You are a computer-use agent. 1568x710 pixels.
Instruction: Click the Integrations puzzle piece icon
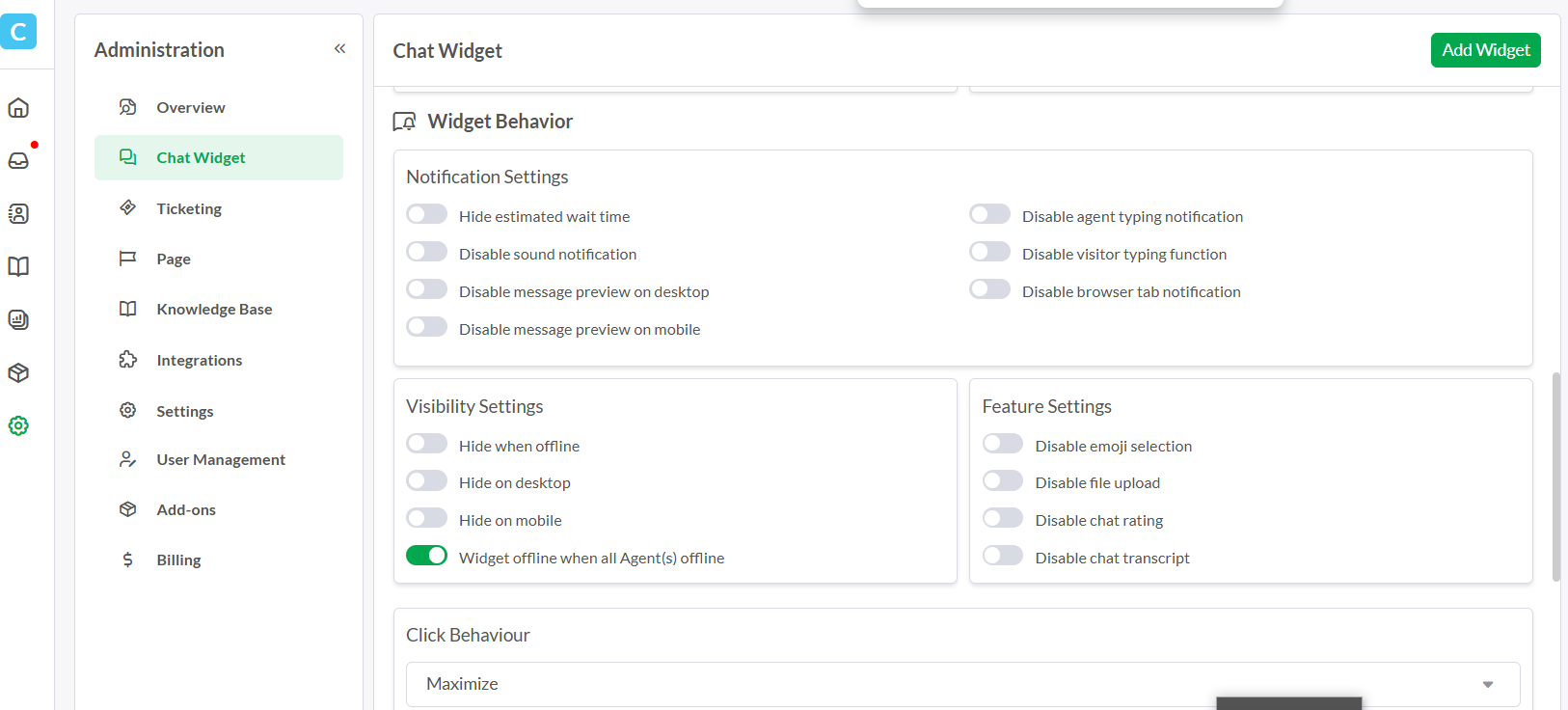click(127, 360)
